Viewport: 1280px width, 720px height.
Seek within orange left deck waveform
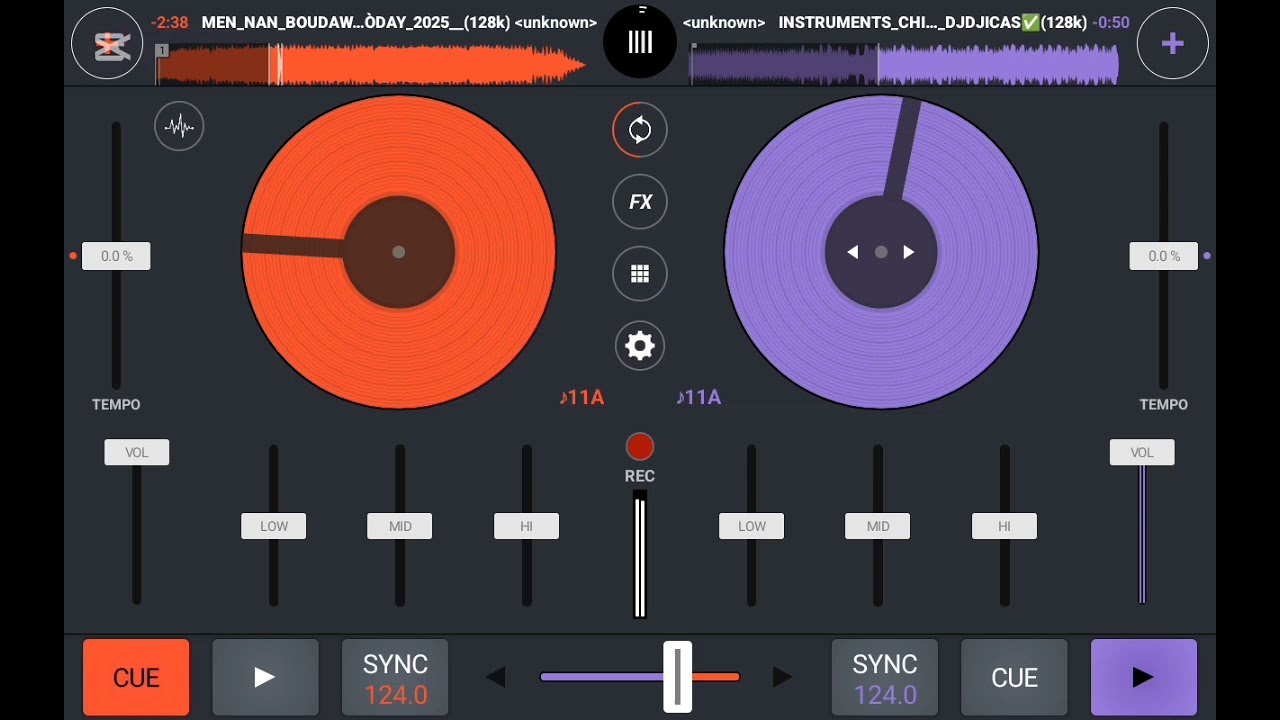(370, 65)
